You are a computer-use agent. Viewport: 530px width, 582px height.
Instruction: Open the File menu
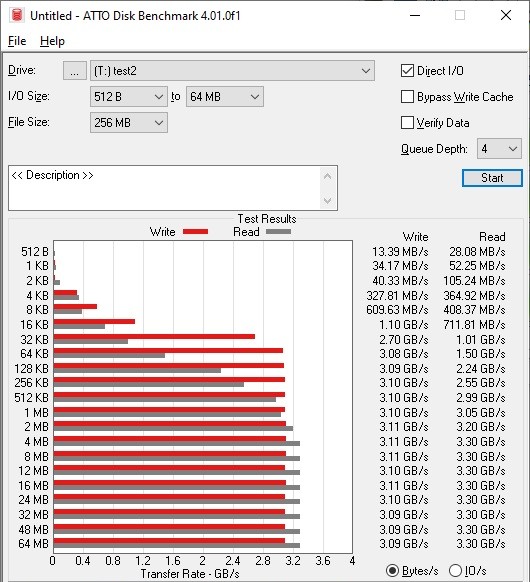click(x=17, y=41)
